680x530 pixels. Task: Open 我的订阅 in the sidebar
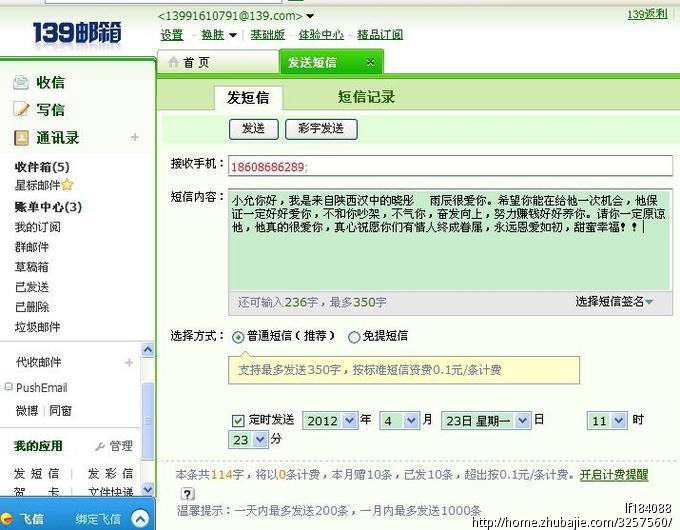pos(38,227)
